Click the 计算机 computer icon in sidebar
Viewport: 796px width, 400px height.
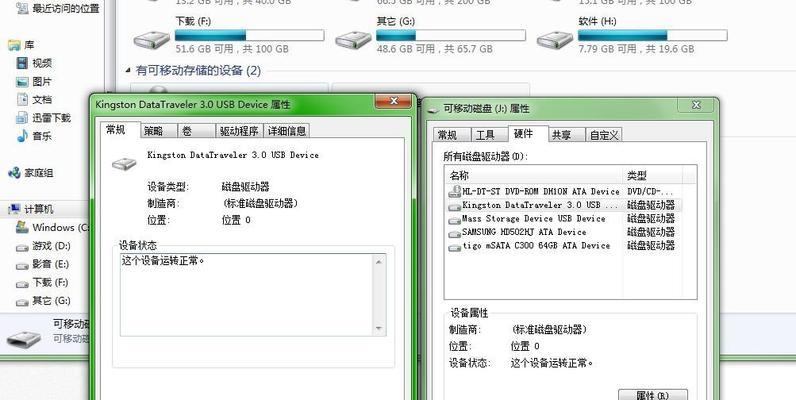14,209
